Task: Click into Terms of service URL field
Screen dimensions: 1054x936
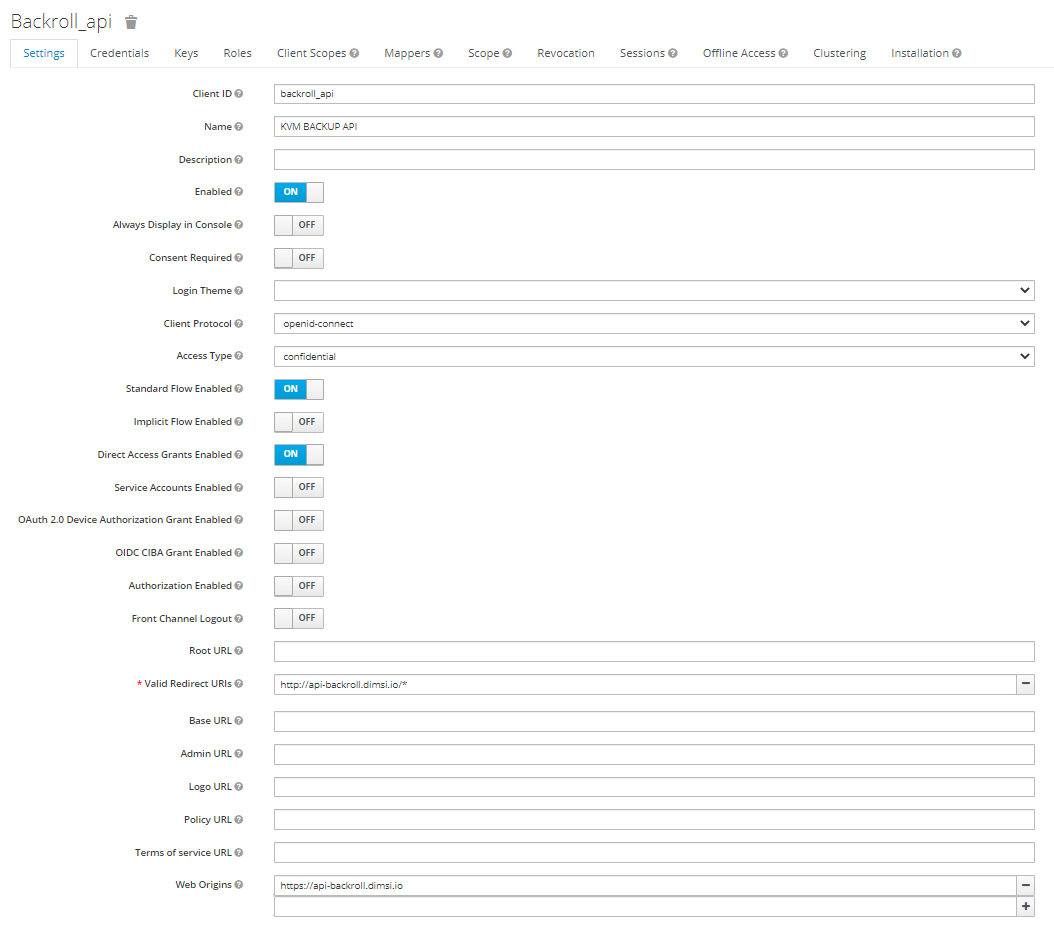Action: [654, 853]
